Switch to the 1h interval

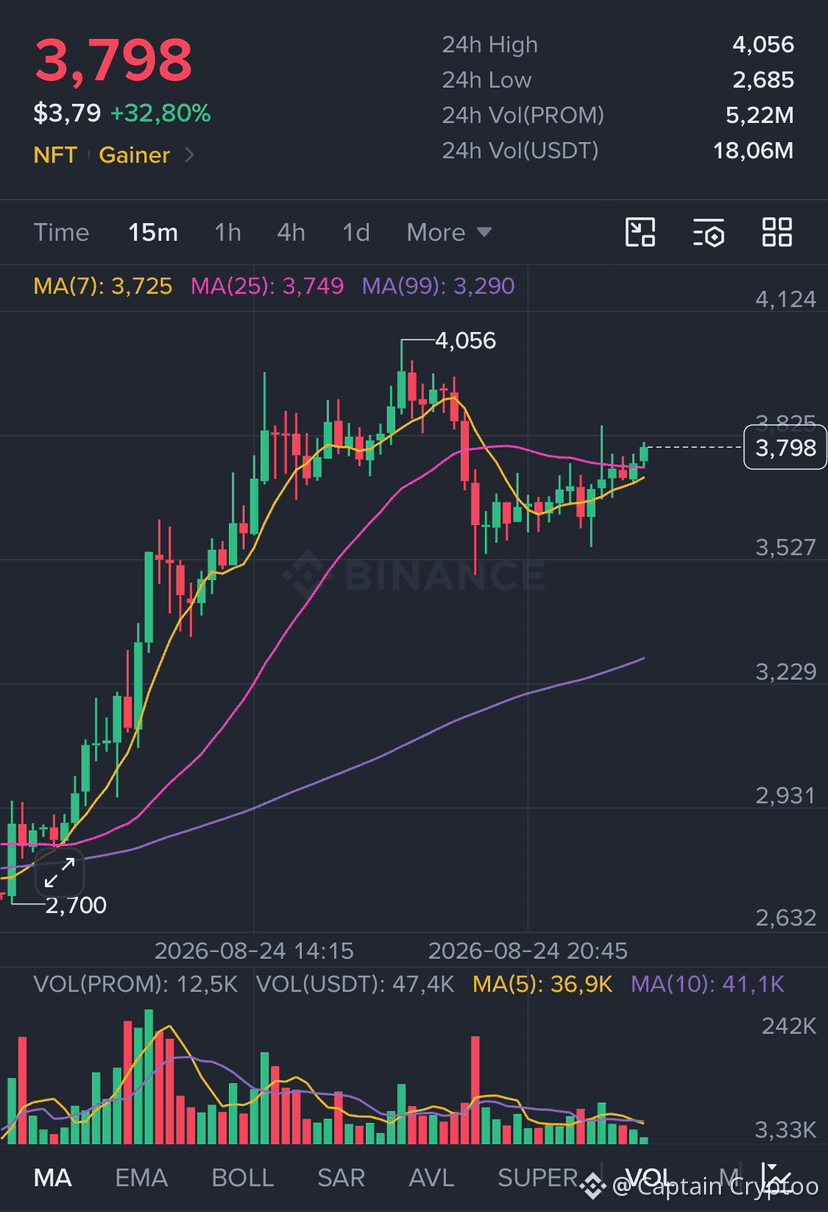(x=228, y=232)
